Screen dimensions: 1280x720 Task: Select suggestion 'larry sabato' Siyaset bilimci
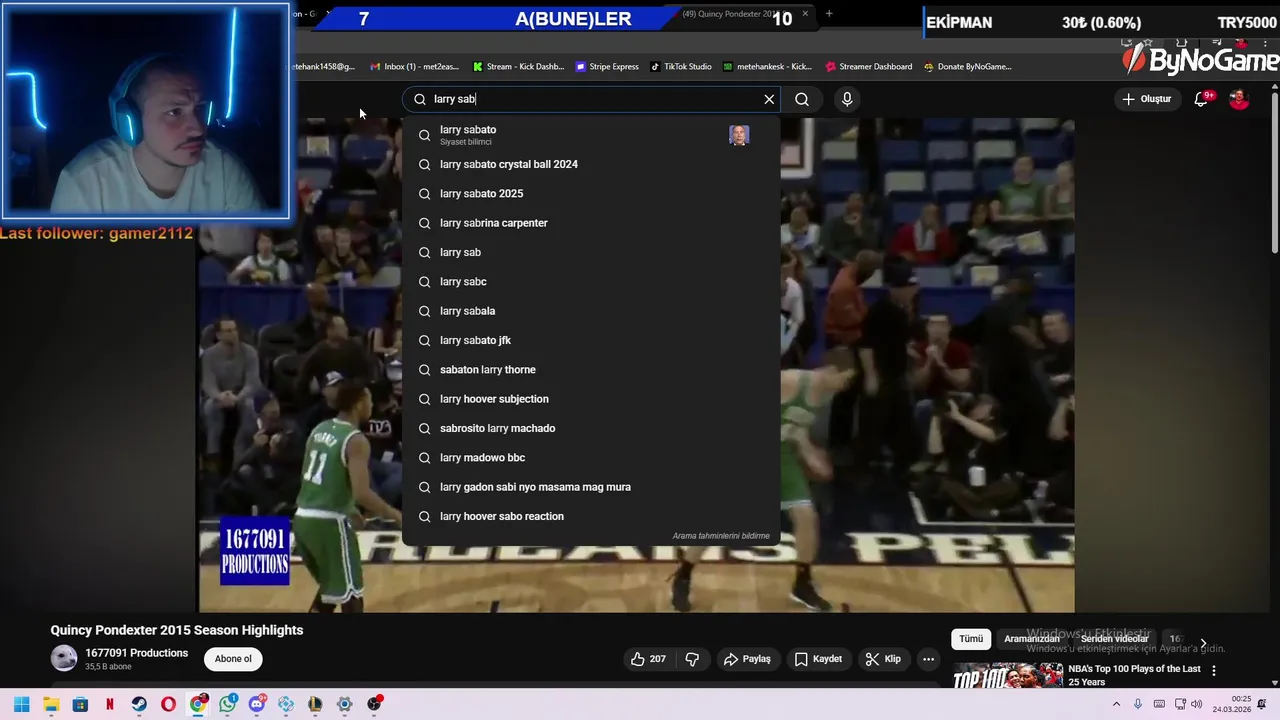591,135
